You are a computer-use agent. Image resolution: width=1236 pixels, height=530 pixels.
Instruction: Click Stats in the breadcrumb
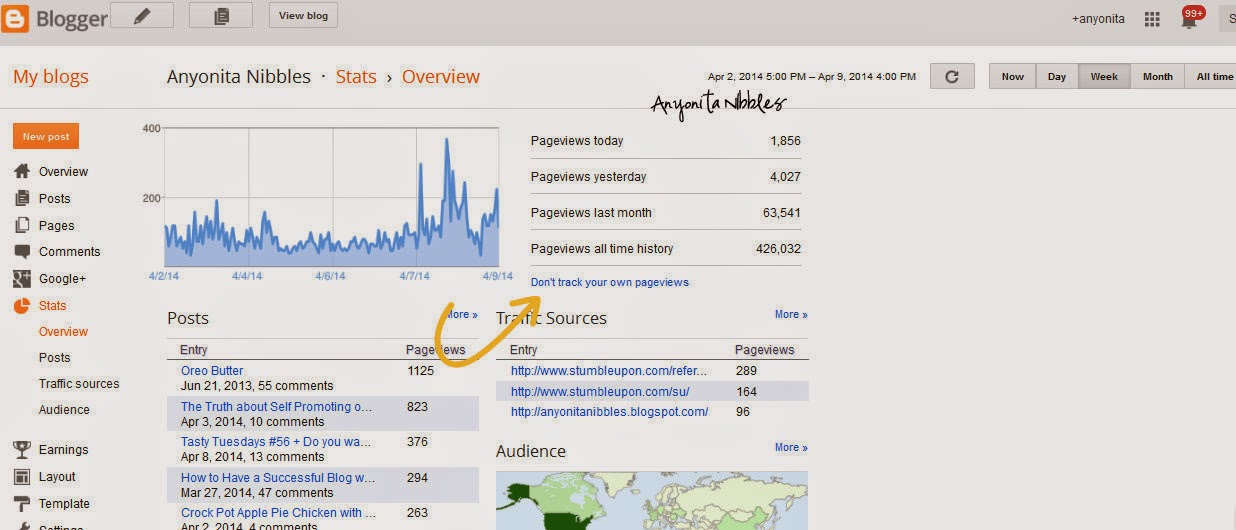point(356,77)
